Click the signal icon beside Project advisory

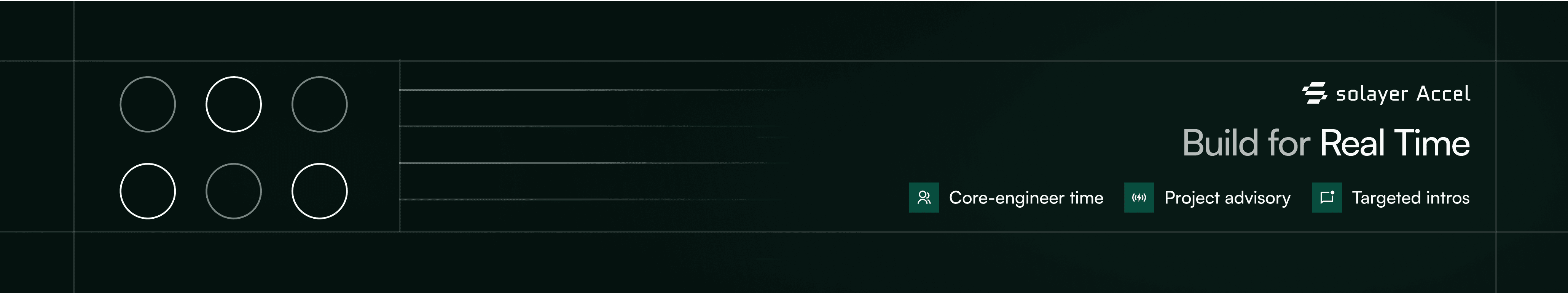point(1139,197)
